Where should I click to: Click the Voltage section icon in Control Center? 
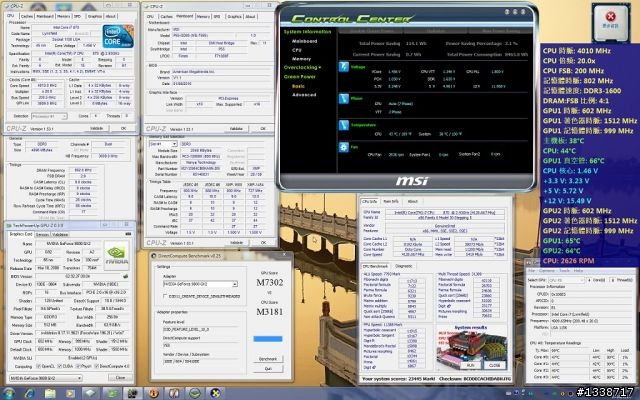(343, 67)
